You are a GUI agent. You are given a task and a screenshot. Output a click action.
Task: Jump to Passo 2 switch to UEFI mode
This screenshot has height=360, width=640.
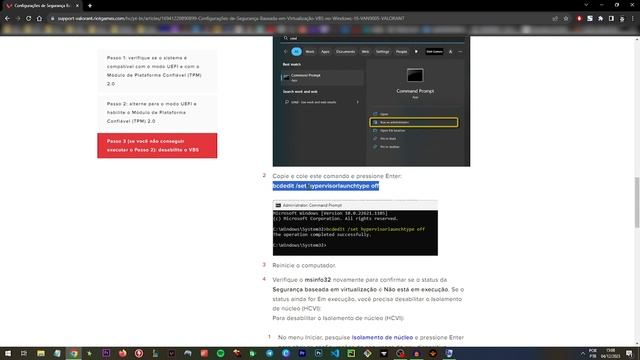tap(157, 112)
